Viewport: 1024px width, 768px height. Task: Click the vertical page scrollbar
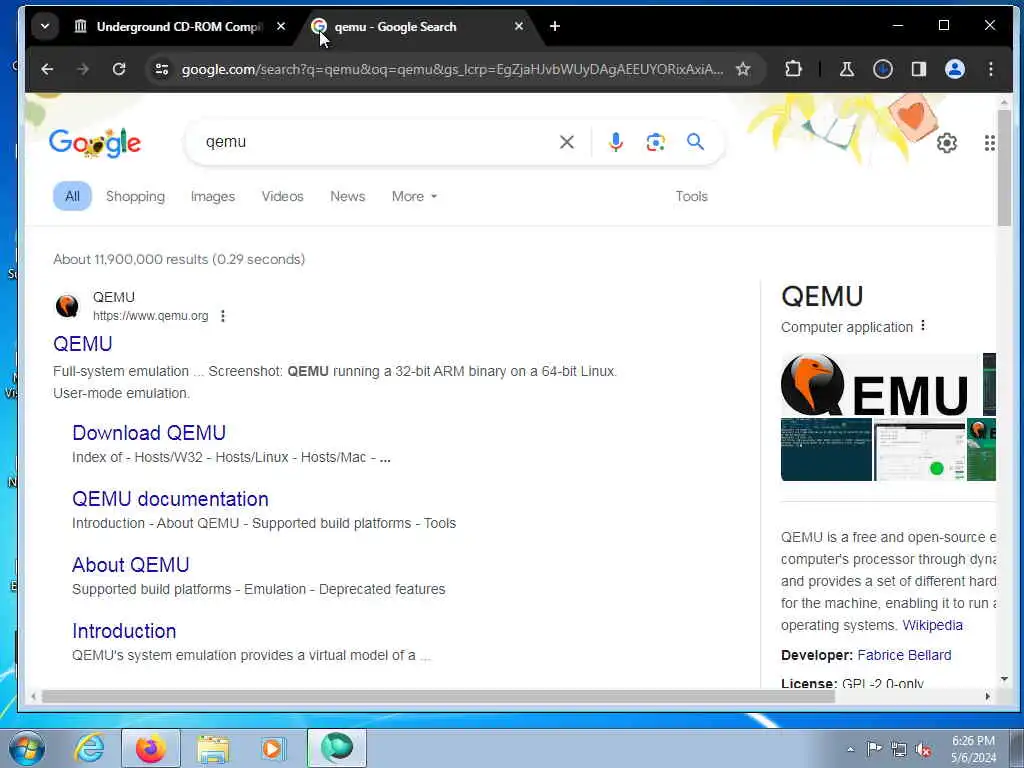click(1004, 168)
